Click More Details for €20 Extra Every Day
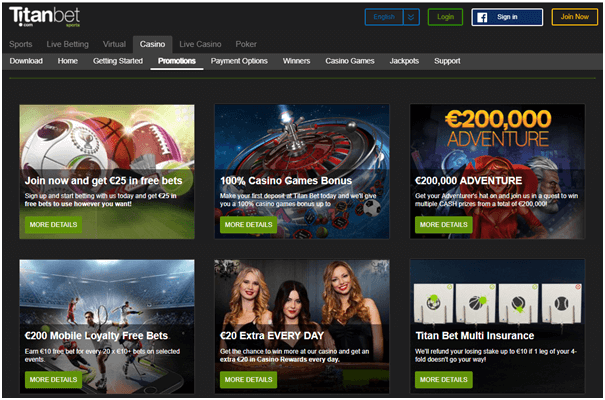Viewport: 605px width, 400px height. (x=248, y=380)
